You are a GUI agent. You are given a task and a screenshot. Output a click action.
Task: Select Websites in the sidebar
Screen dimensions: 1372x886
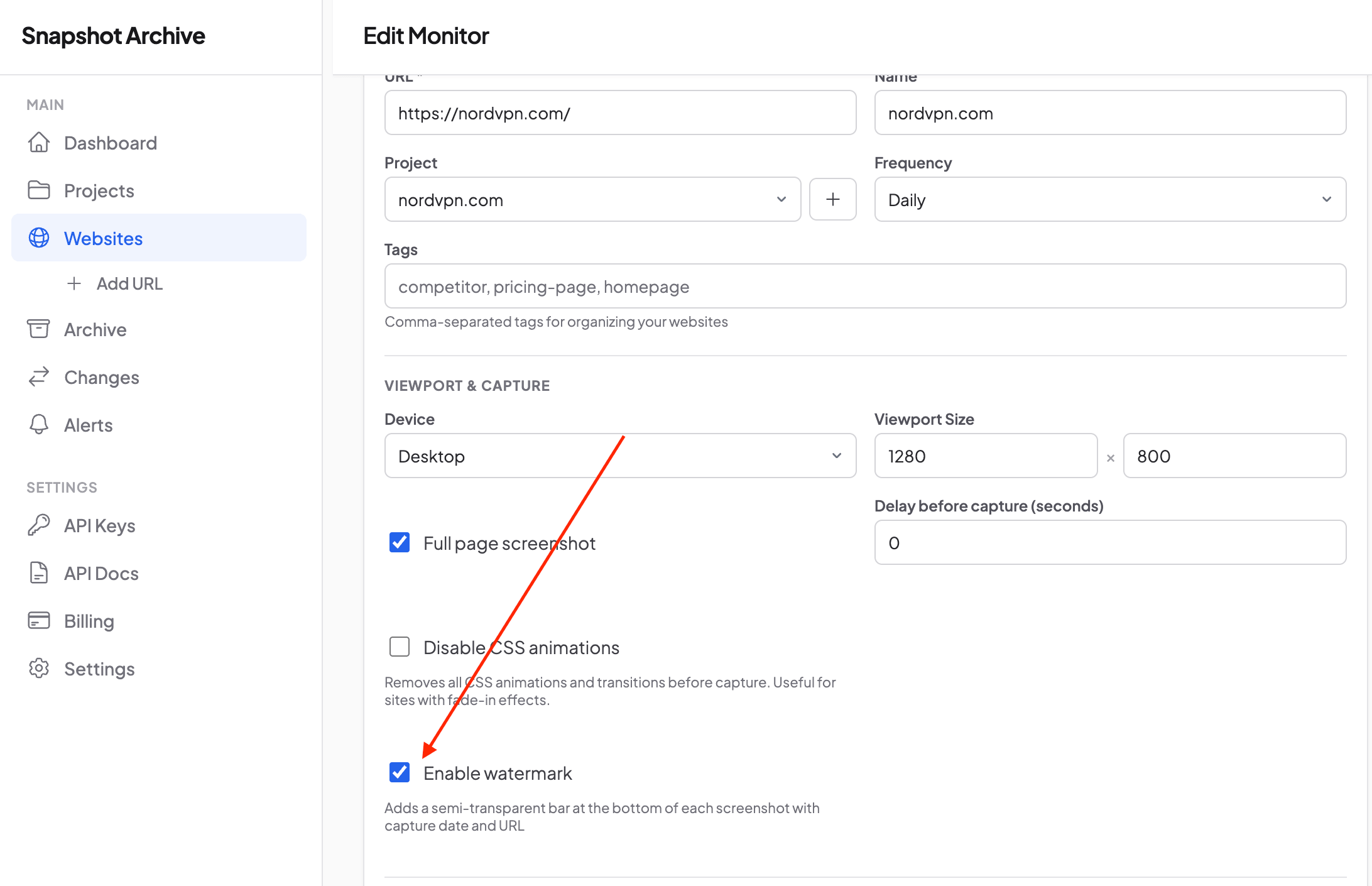click(159, 238)
